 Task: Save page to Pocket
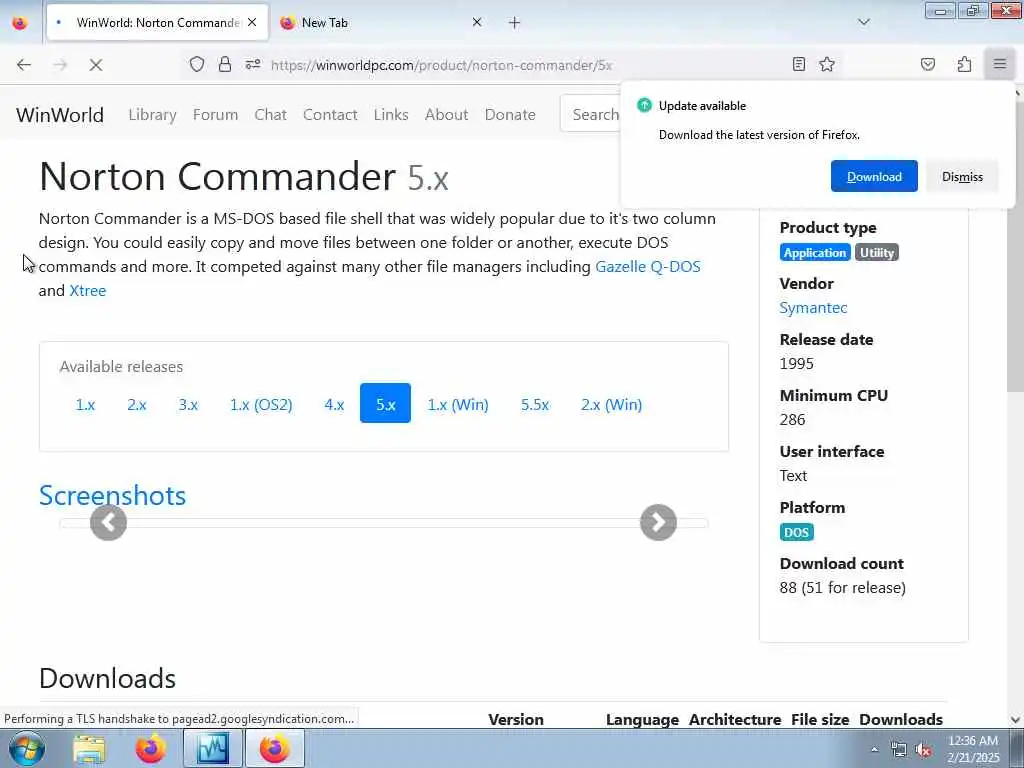click(928, 64)
